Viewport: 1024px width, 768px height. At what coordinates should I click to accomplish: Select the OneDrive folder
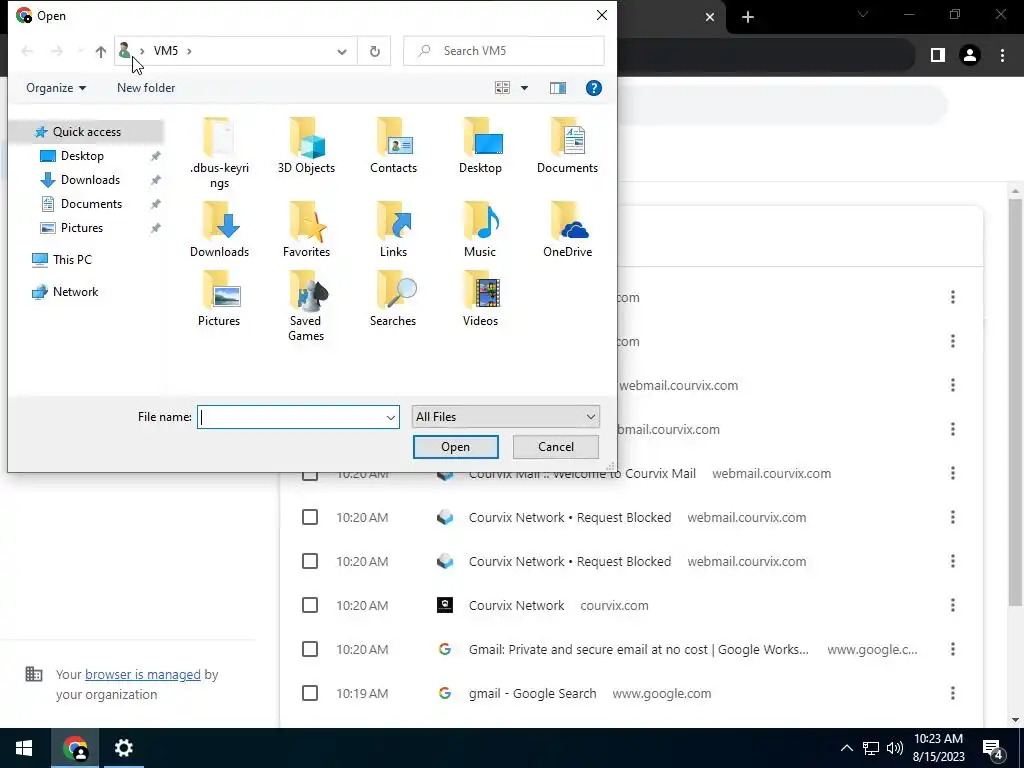(x=568, y=230)
